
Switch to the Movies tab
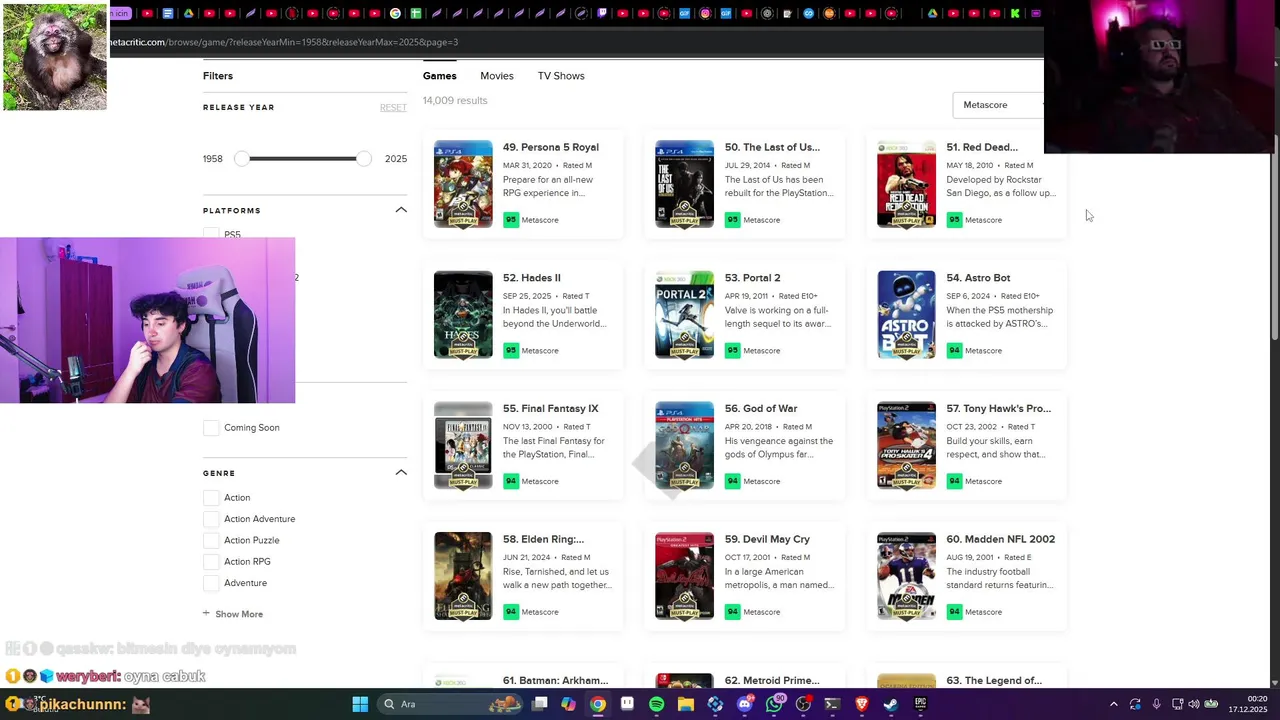497,76
